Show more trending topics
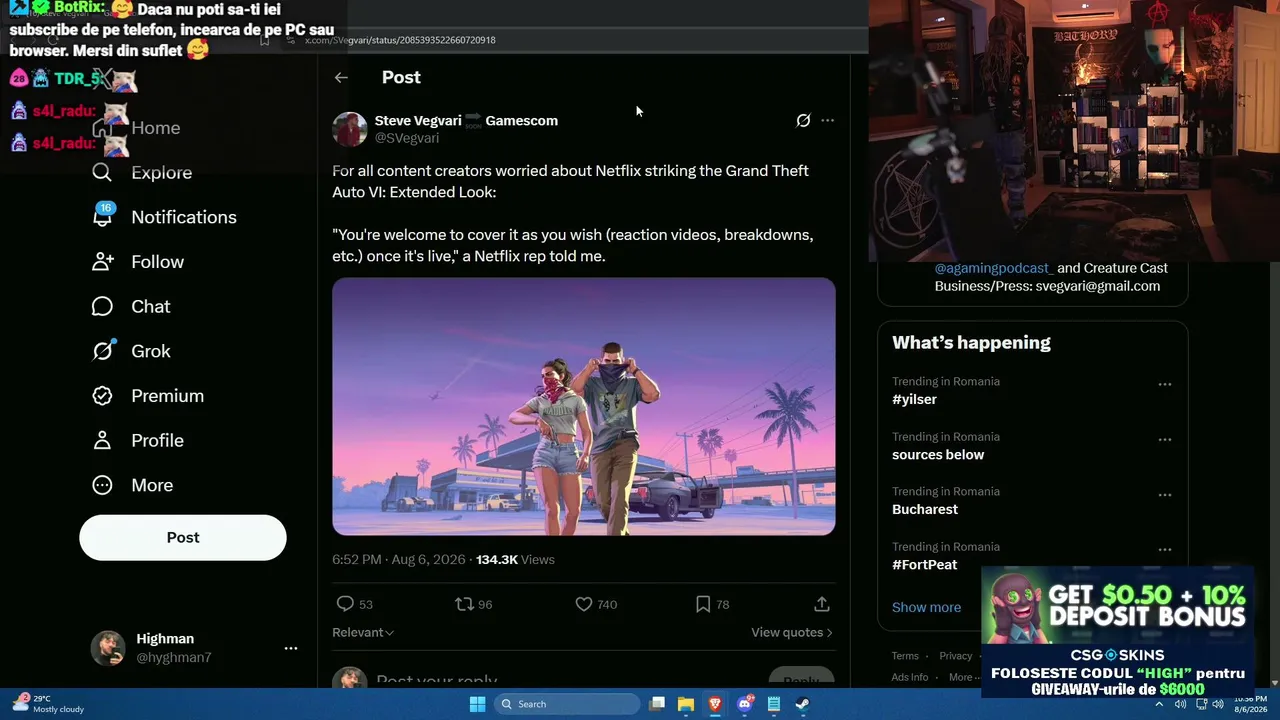1280x720 pixels. click(x=926, y=607)
